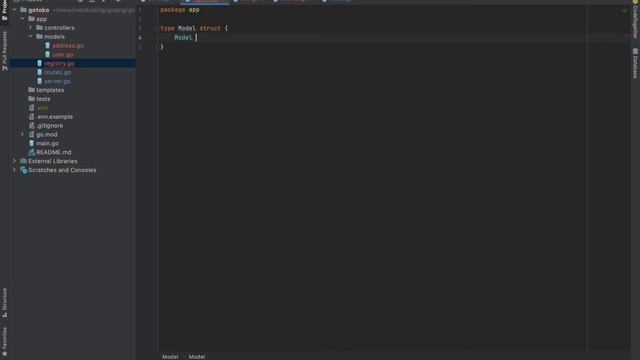
Task: Open the Pull Requests tool window
Action: pyautogui.click(x=4, y=51)
